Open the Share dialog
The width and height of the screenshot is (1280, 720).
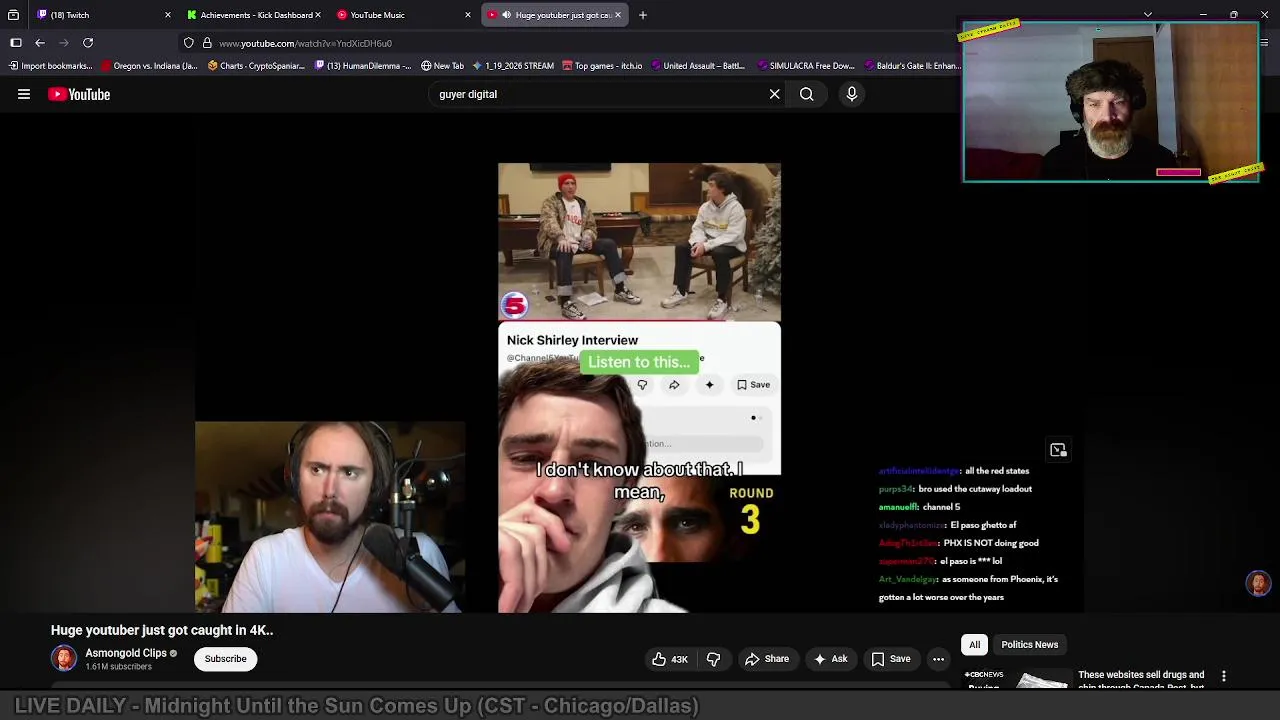[x=767, y=659]
